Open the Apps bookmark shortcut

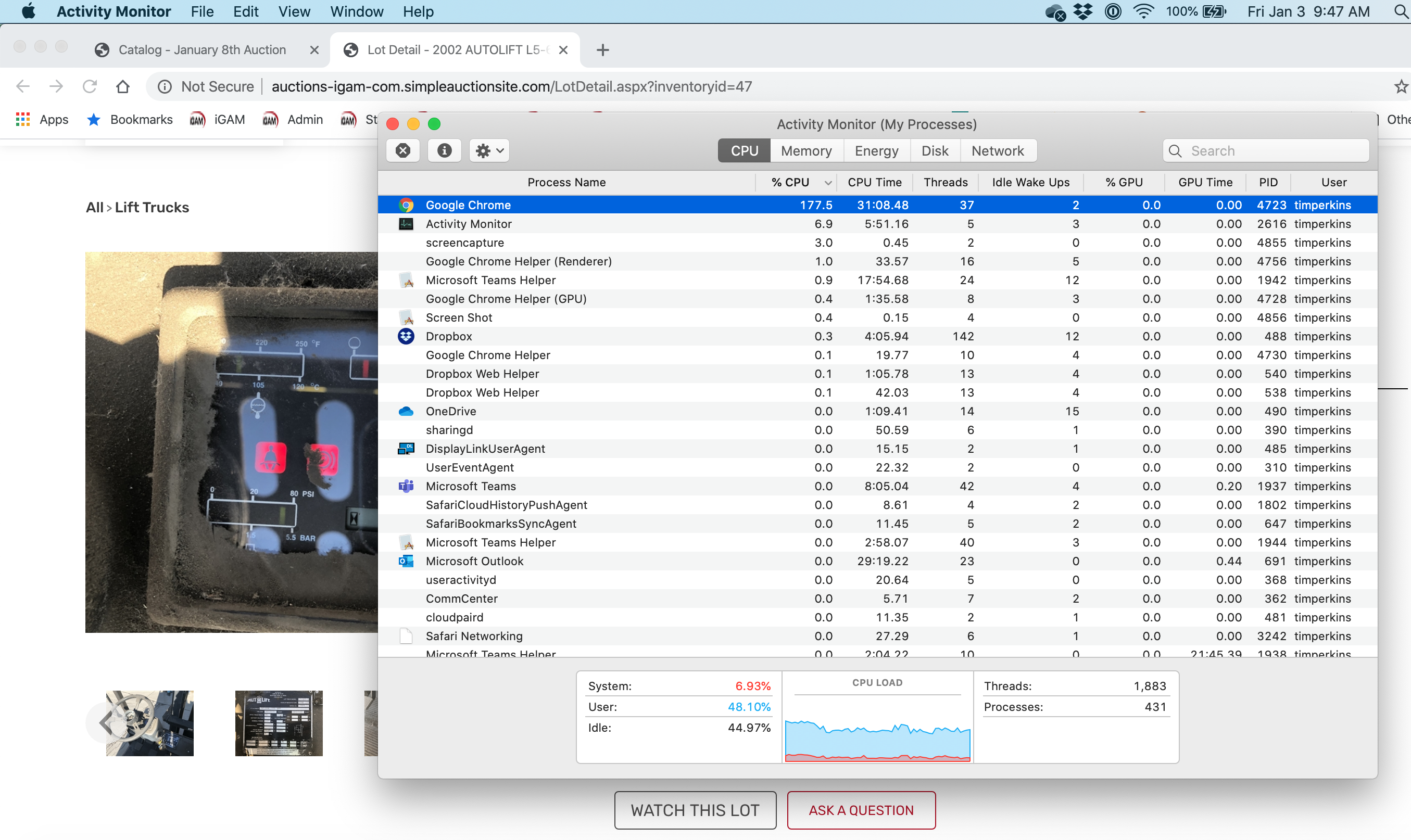(x=43, y=119)
